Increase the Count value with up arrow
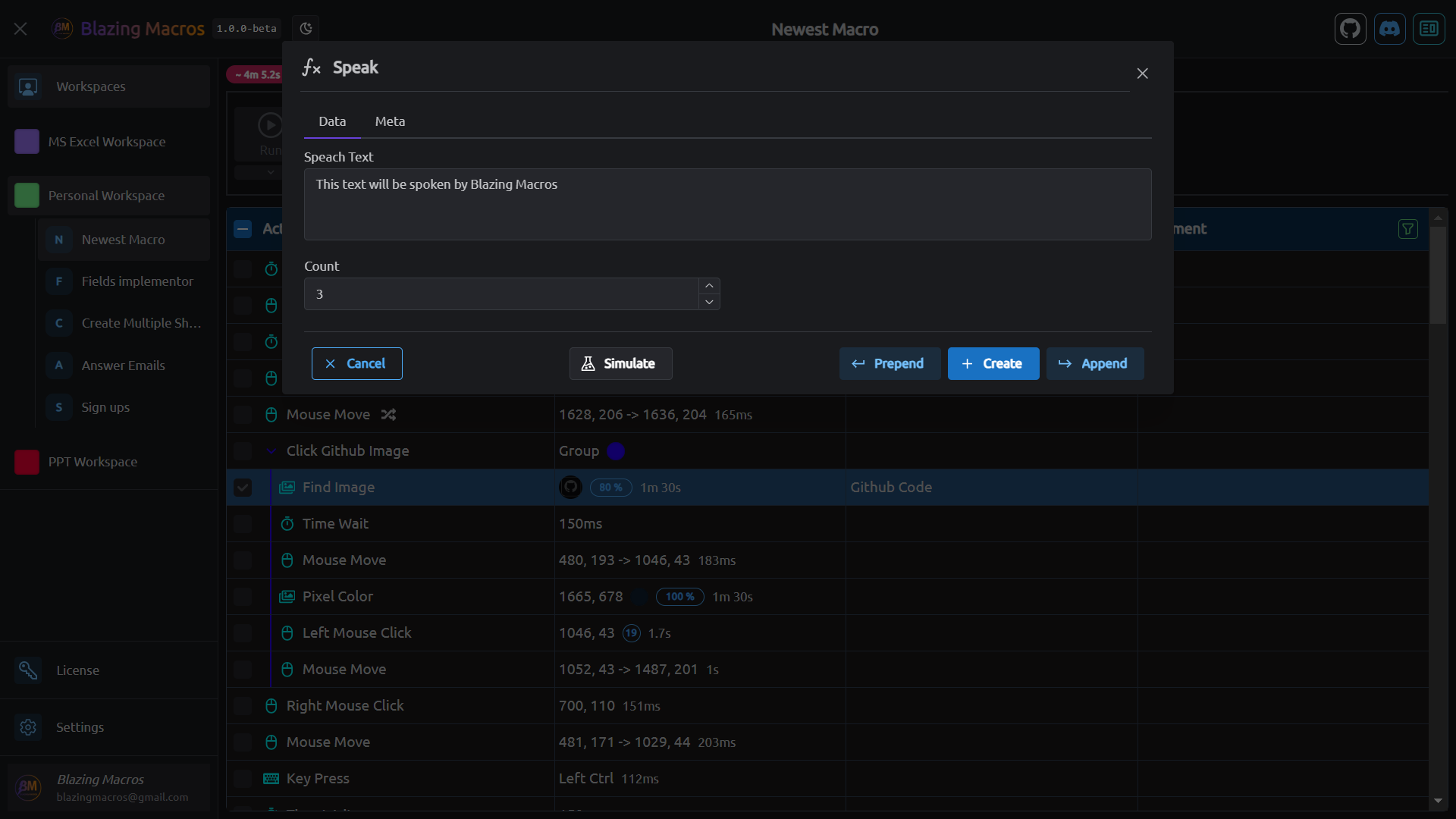Viewport: 1456px width, 819px height. pyautogui.click(x=709, y=286)
